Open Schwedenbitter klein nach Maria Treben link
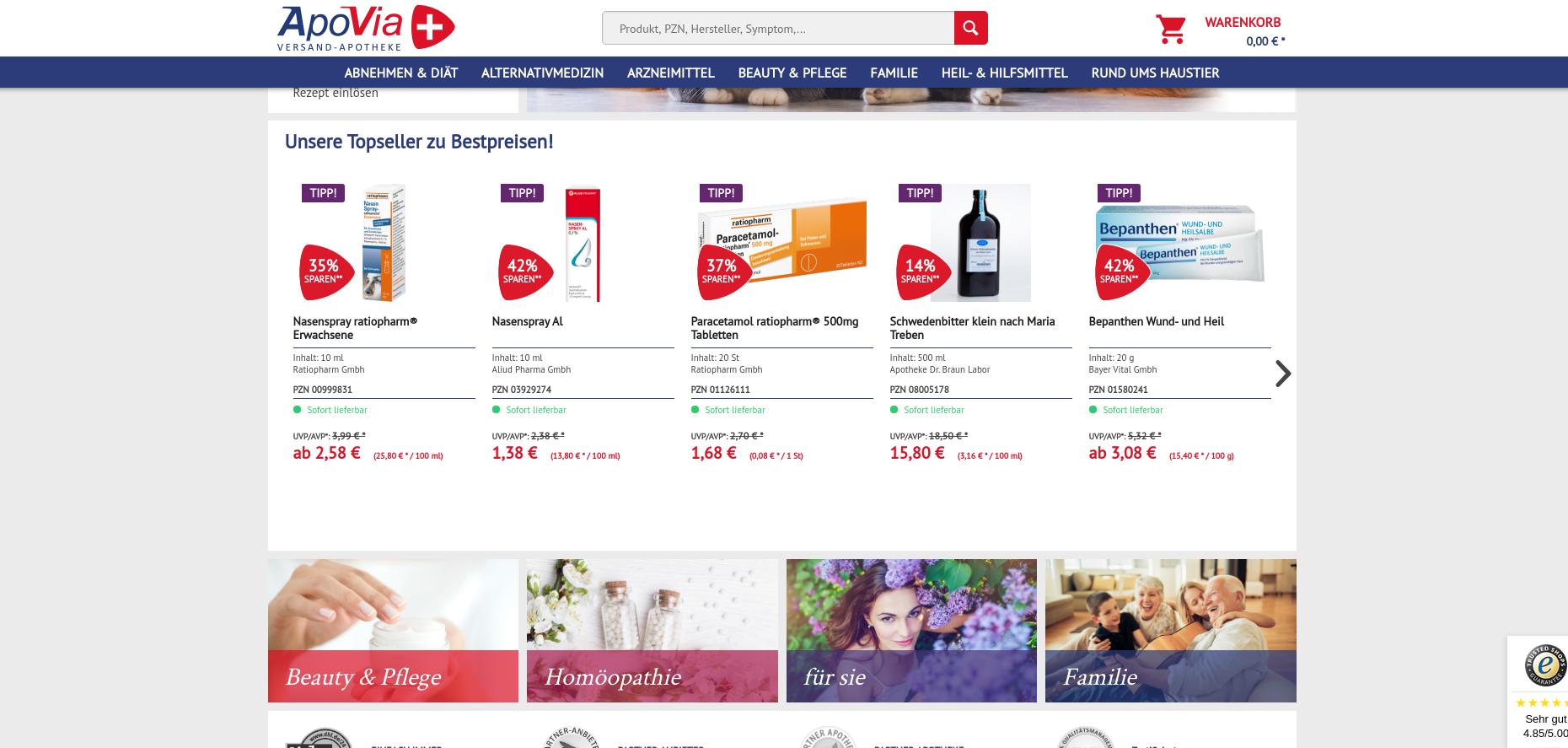 point(972,328)
